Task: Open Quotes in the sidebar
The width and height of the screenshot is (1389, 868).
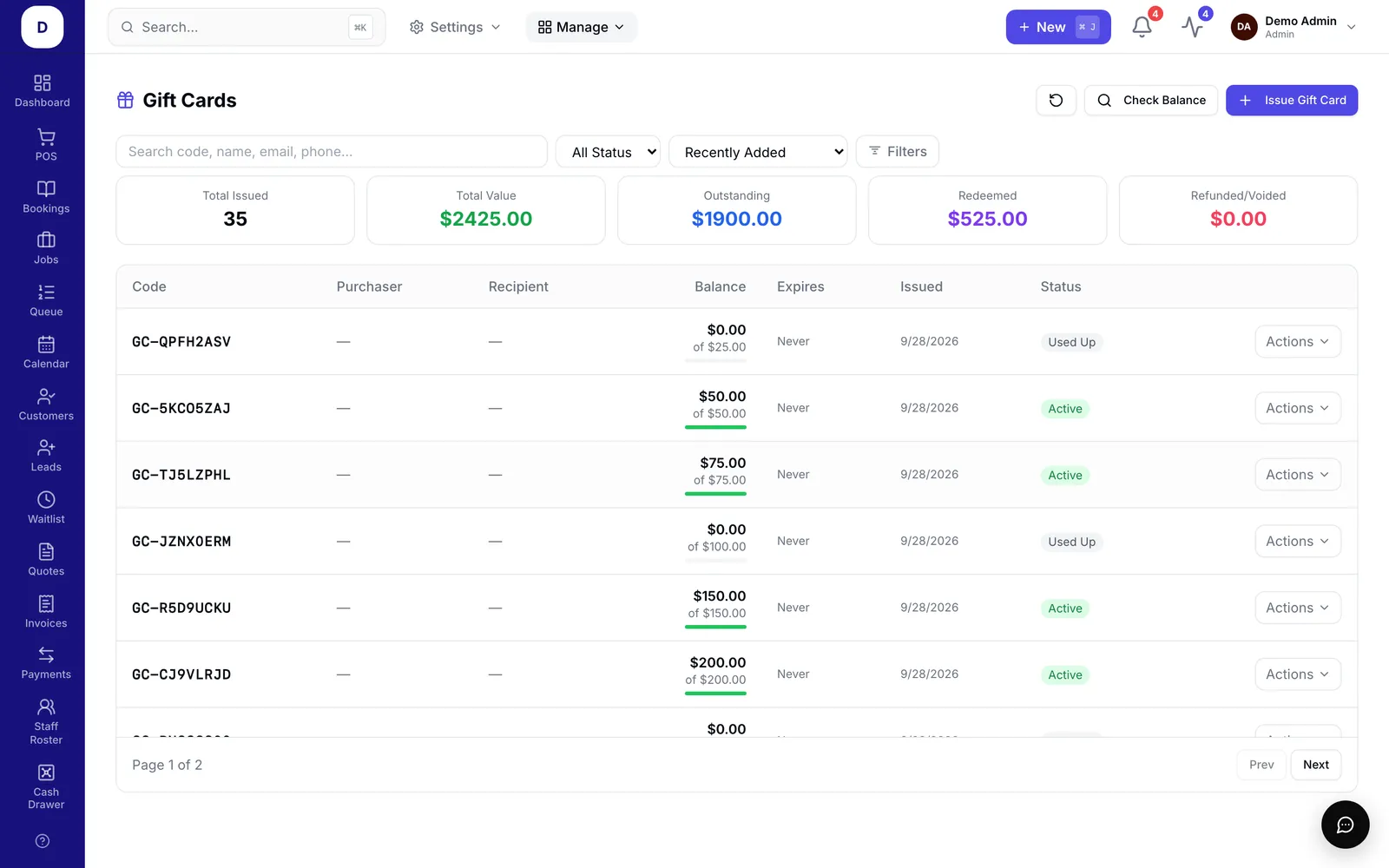Action: pyautogui.click(x=46, y=560)
